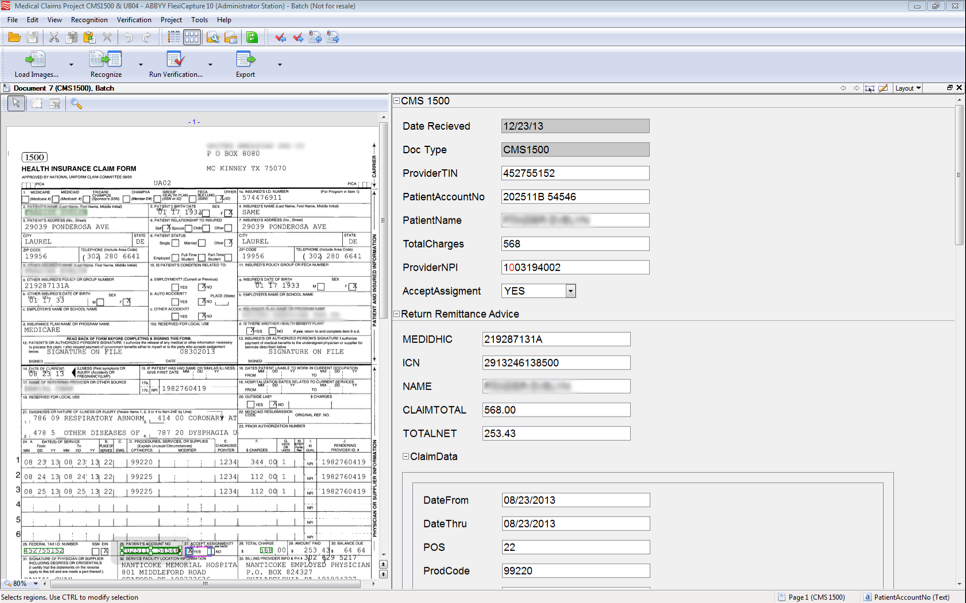
Task: Click the ProviderNPI input field
Action: 575,267
